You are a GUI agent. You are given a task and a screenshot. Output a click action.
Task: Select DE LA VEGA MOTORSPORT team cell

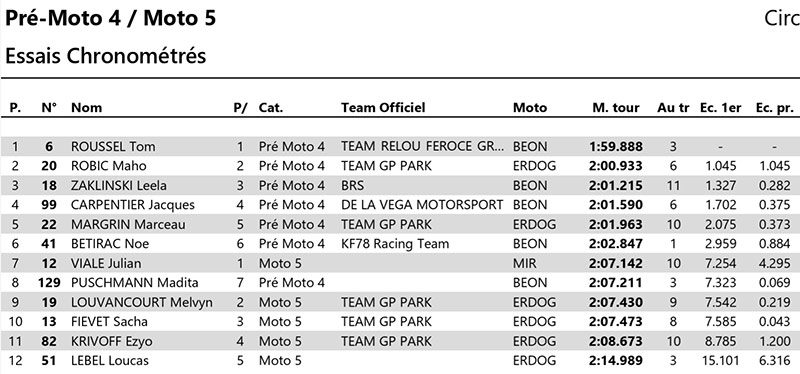(422, 205)
